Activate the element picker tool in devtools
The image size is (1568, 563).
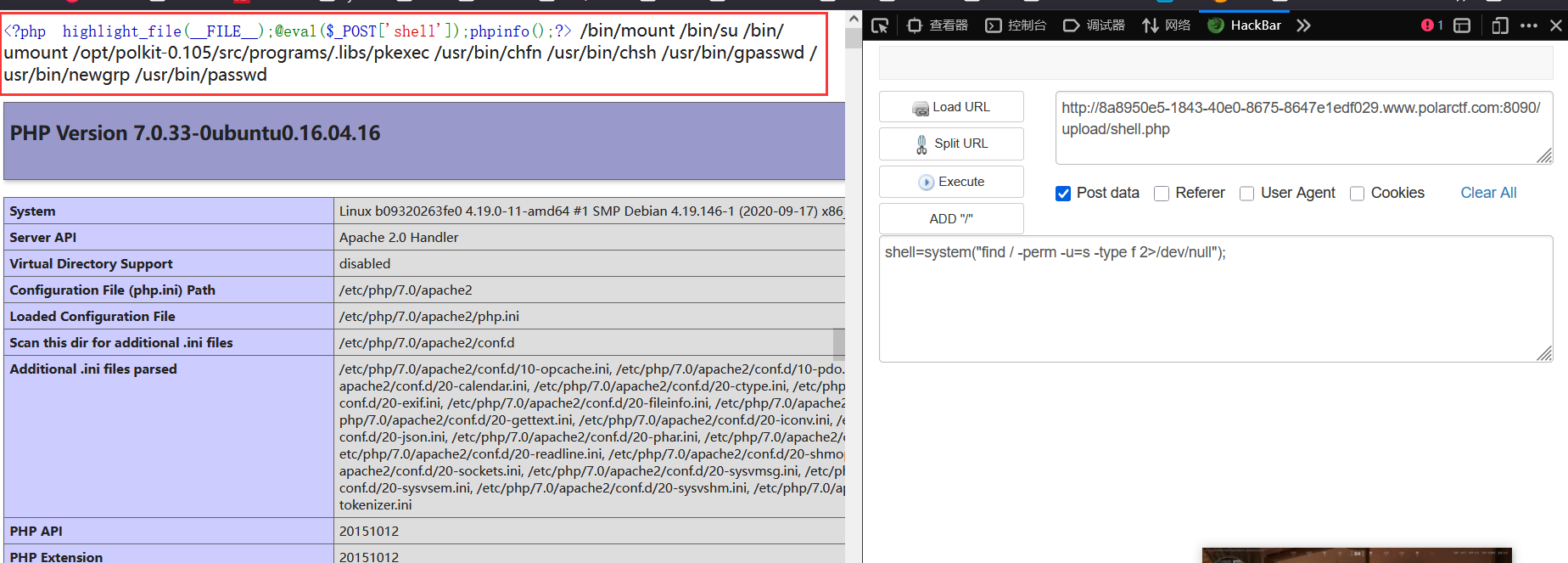point(880,25)
